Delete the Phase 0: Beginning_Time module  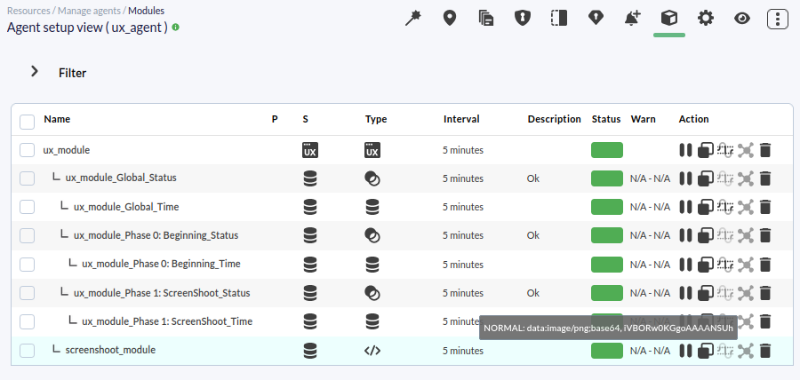[x=765, y=264]
